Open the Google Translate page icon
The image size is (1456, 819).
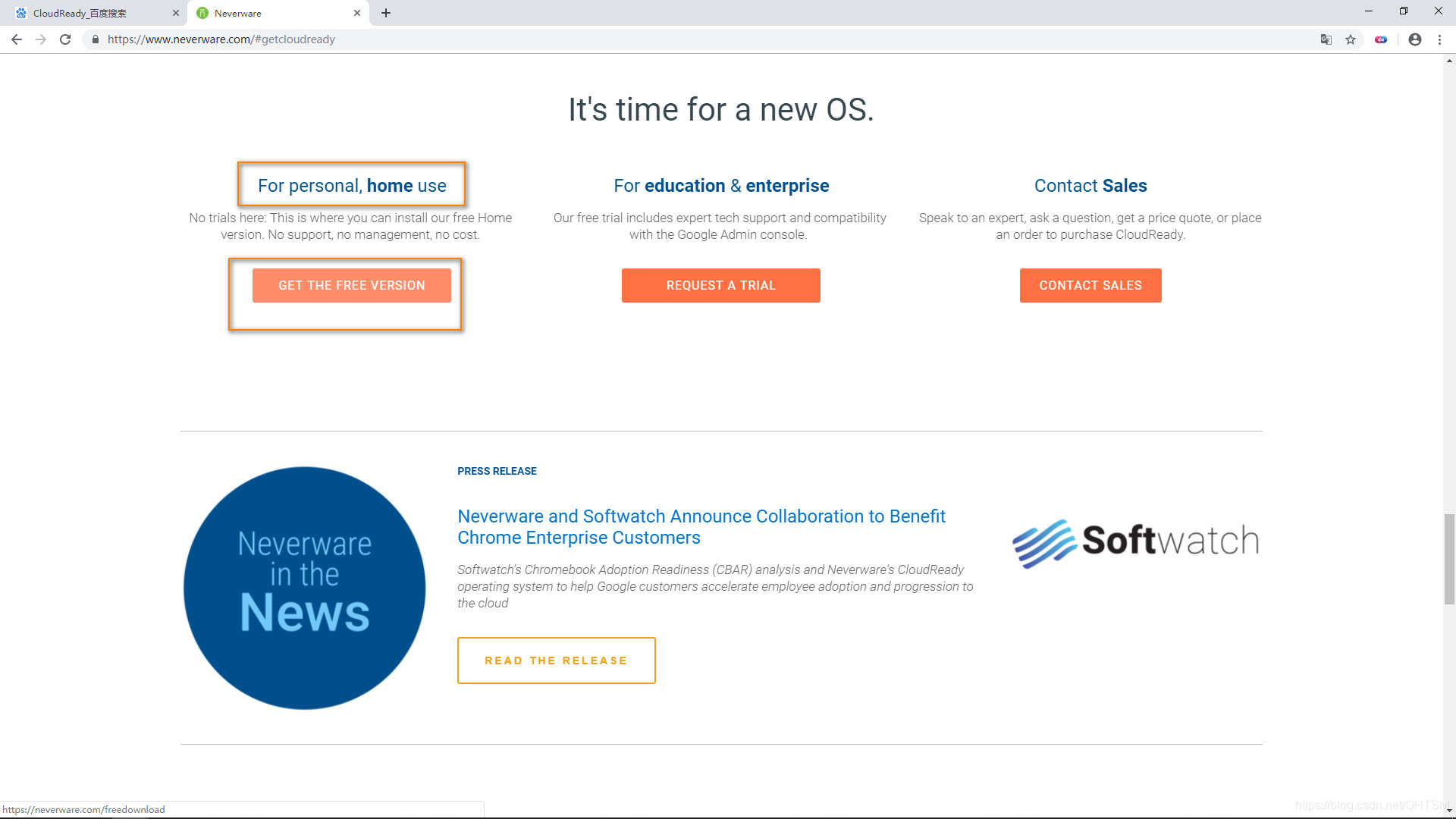point(1326,39)
